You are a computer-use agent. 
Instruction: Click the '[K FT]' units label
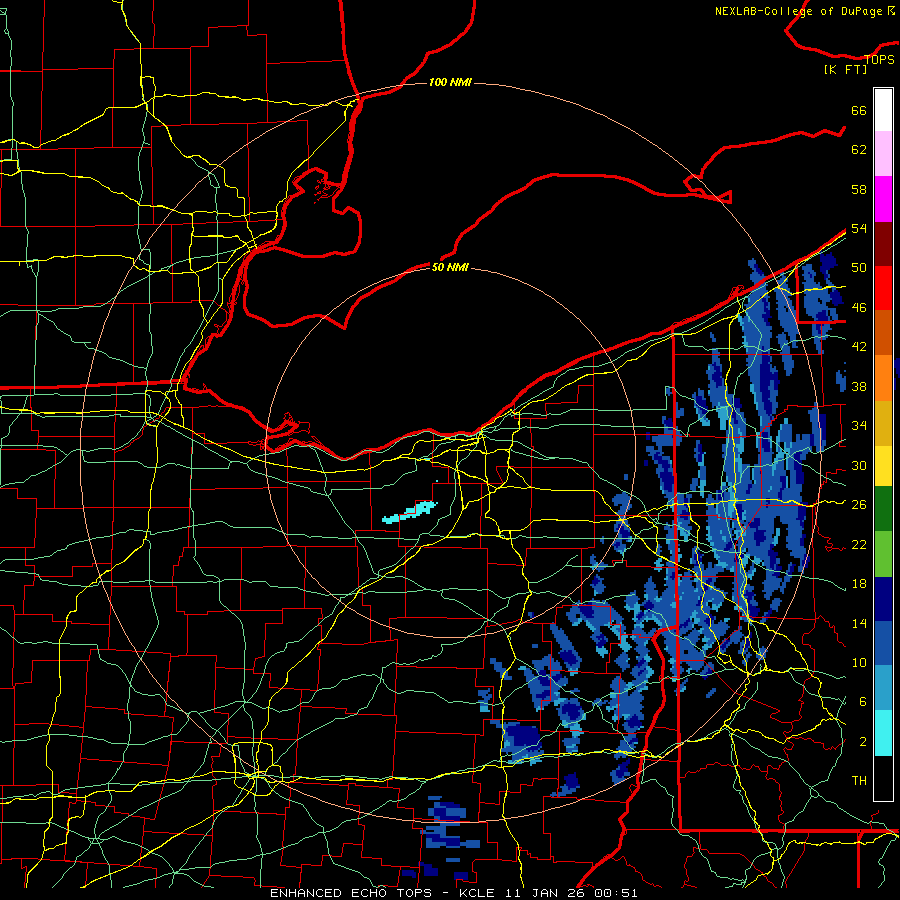point(846,70)
